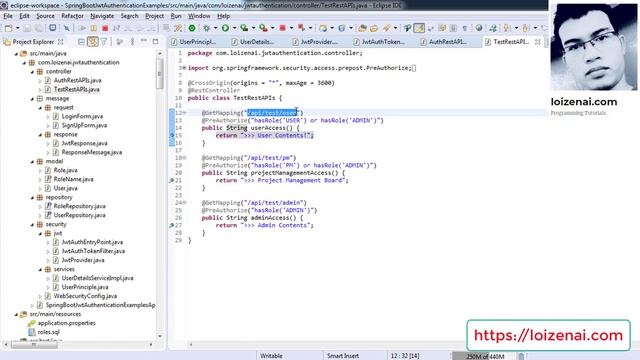Click the Resume debug icon
640x360 pixels.
click(x=82, y=28)
